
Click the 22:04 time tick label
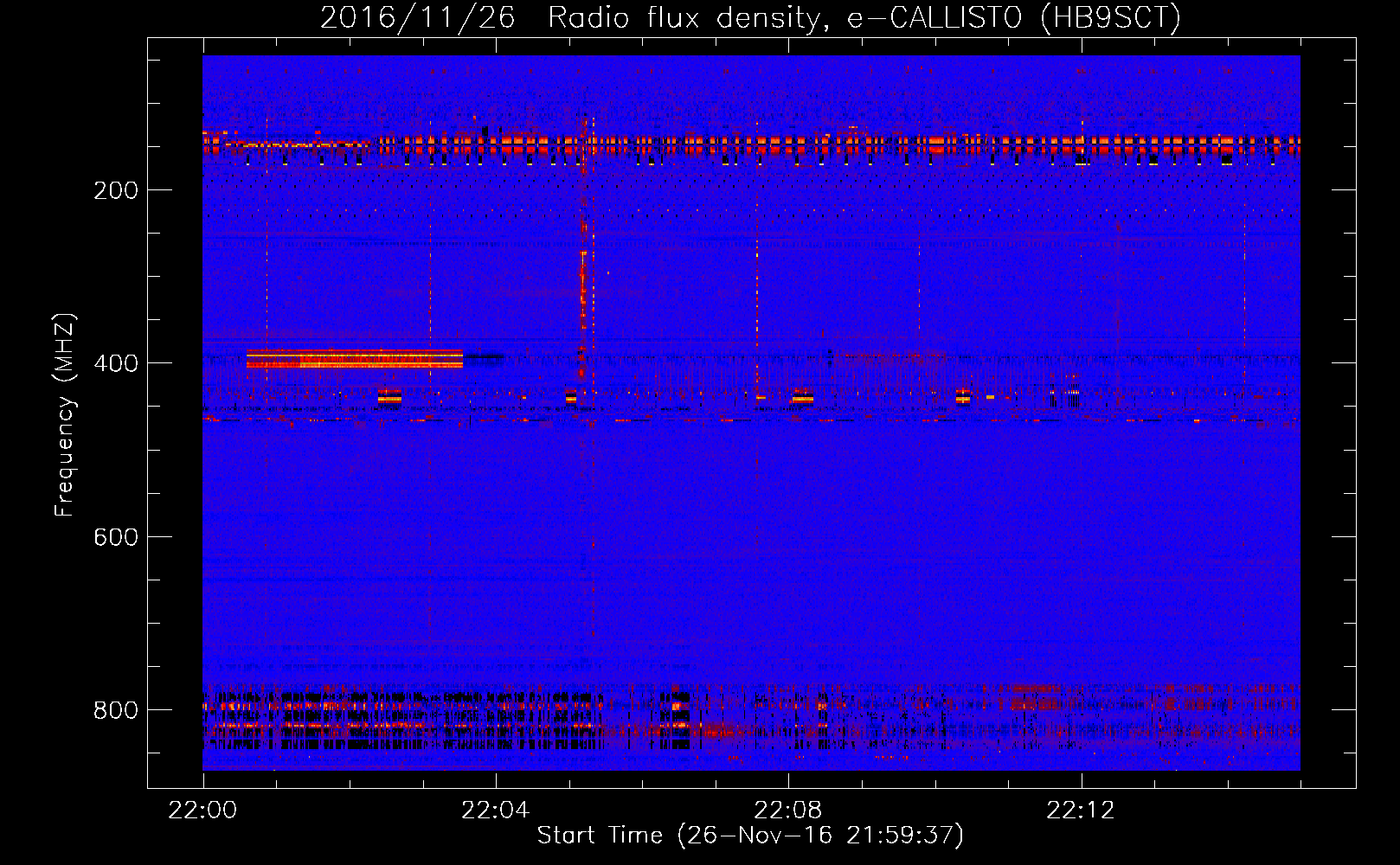click(x=495, y=811)
